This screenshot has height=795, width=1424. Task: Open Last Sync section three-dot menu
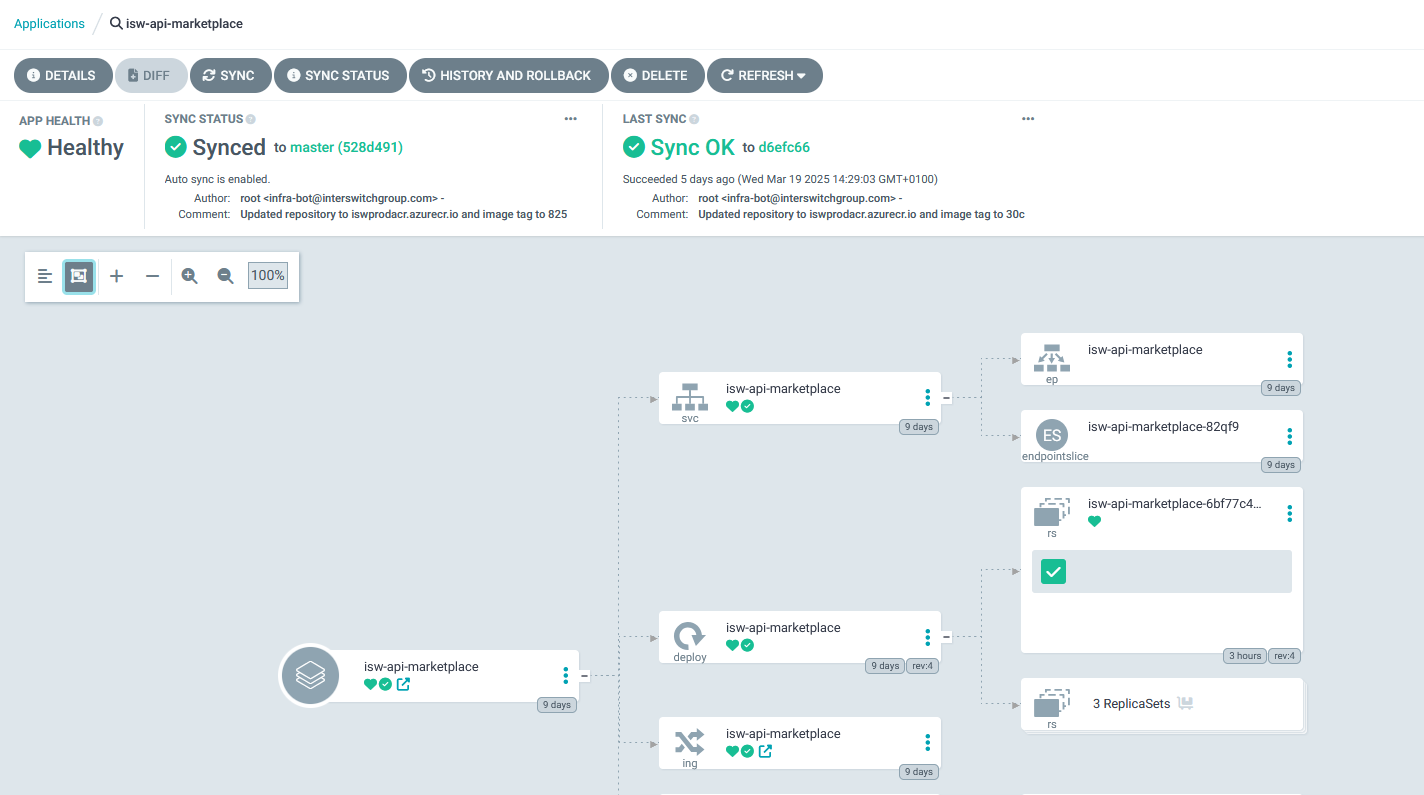[1027, 119]
